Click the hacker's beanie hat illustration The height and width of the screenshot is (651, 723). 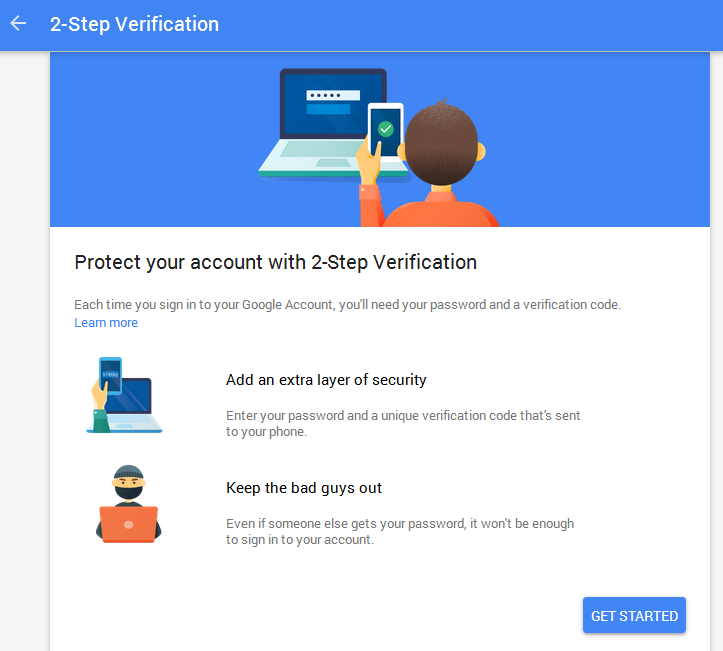coord(129,472)
